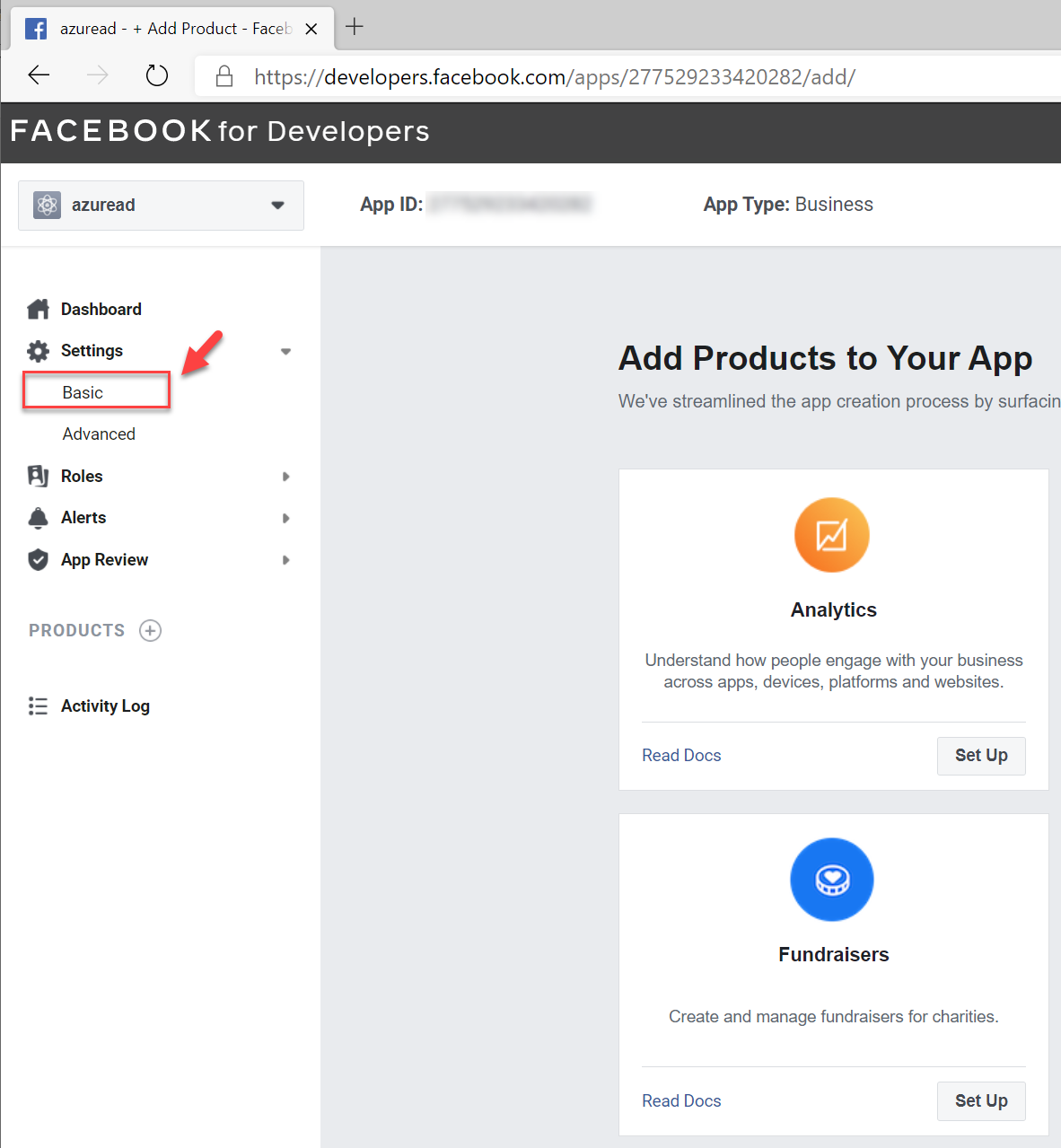Open the azuread app switcher dropdown
This screenshot has height=1148, width=1061.
click(277, 205)
